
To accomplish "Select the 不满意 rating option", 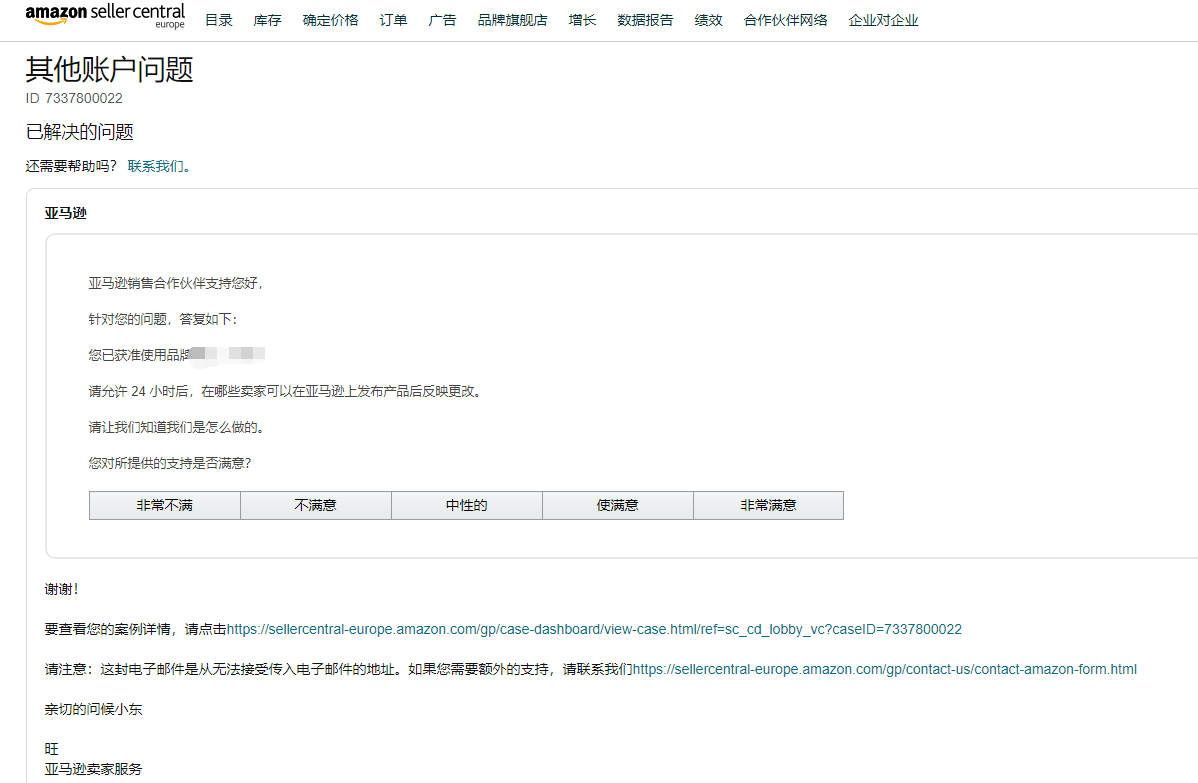I will 315,505.
